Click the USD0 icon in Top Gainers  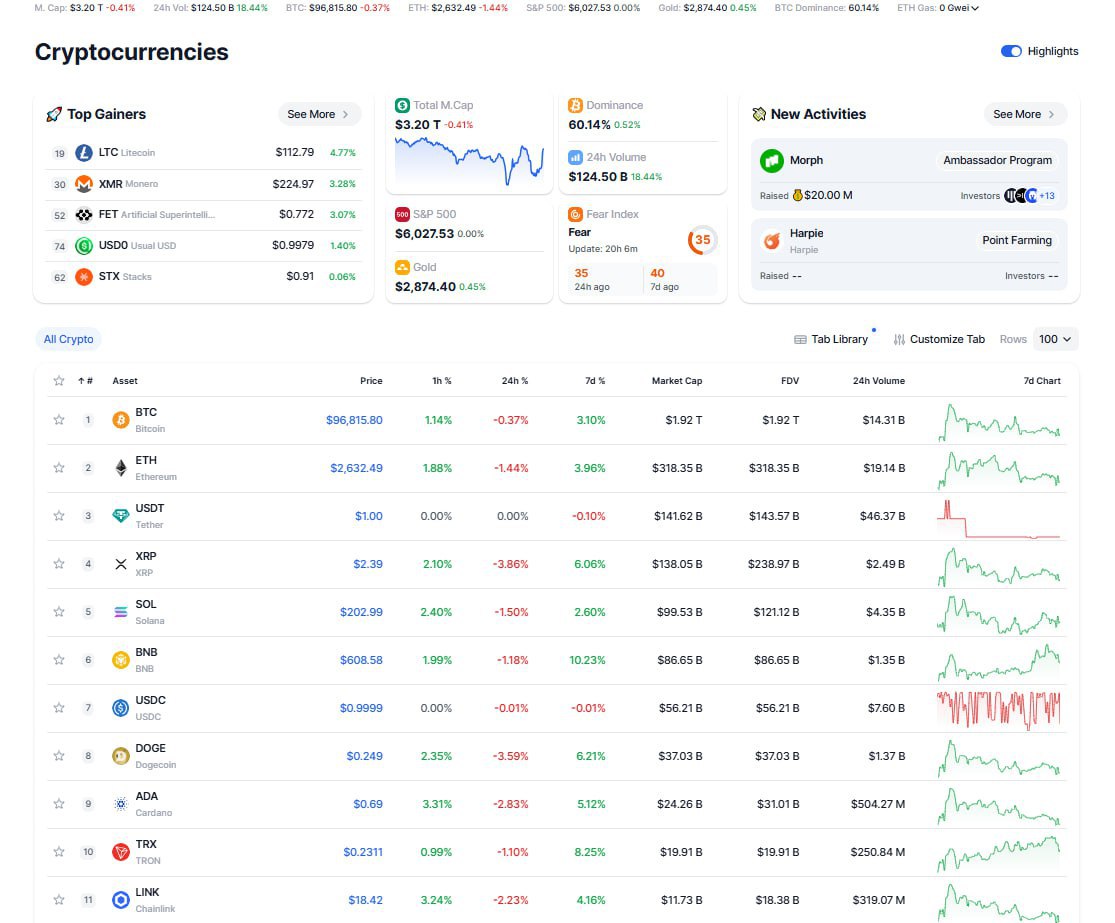point(84,245)
